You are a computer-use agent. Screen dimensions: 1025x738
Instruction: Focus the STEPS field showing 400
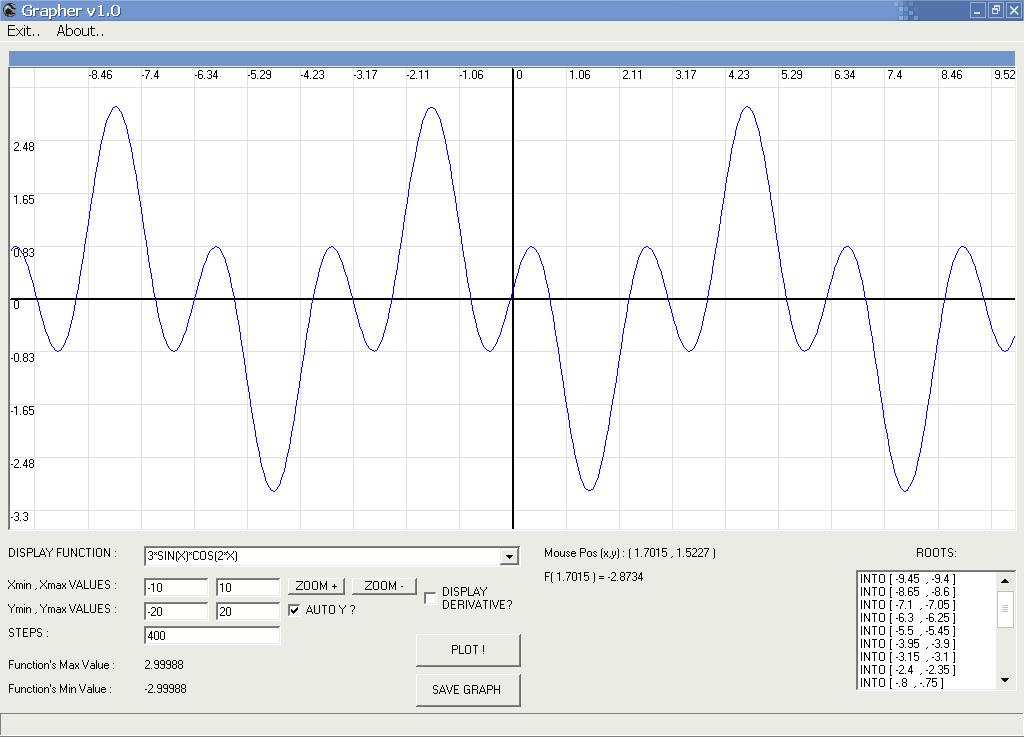(x=212, y=635)
